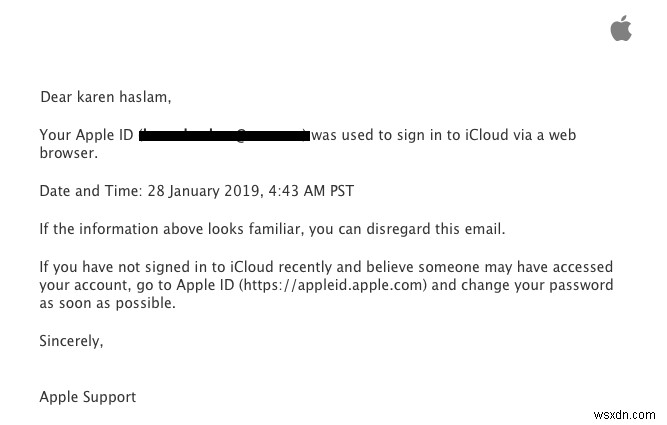Click the phrase "change your password"
Image resolution: width=667 pixels, height=425 pixels.
click(x=529, y=285)
